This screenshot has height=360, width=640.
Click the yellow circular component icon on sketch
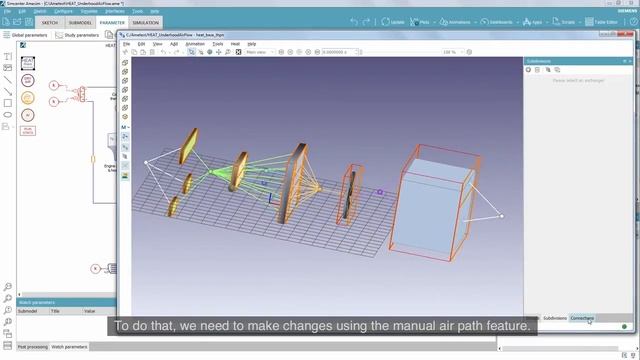(x=28, y=98)
